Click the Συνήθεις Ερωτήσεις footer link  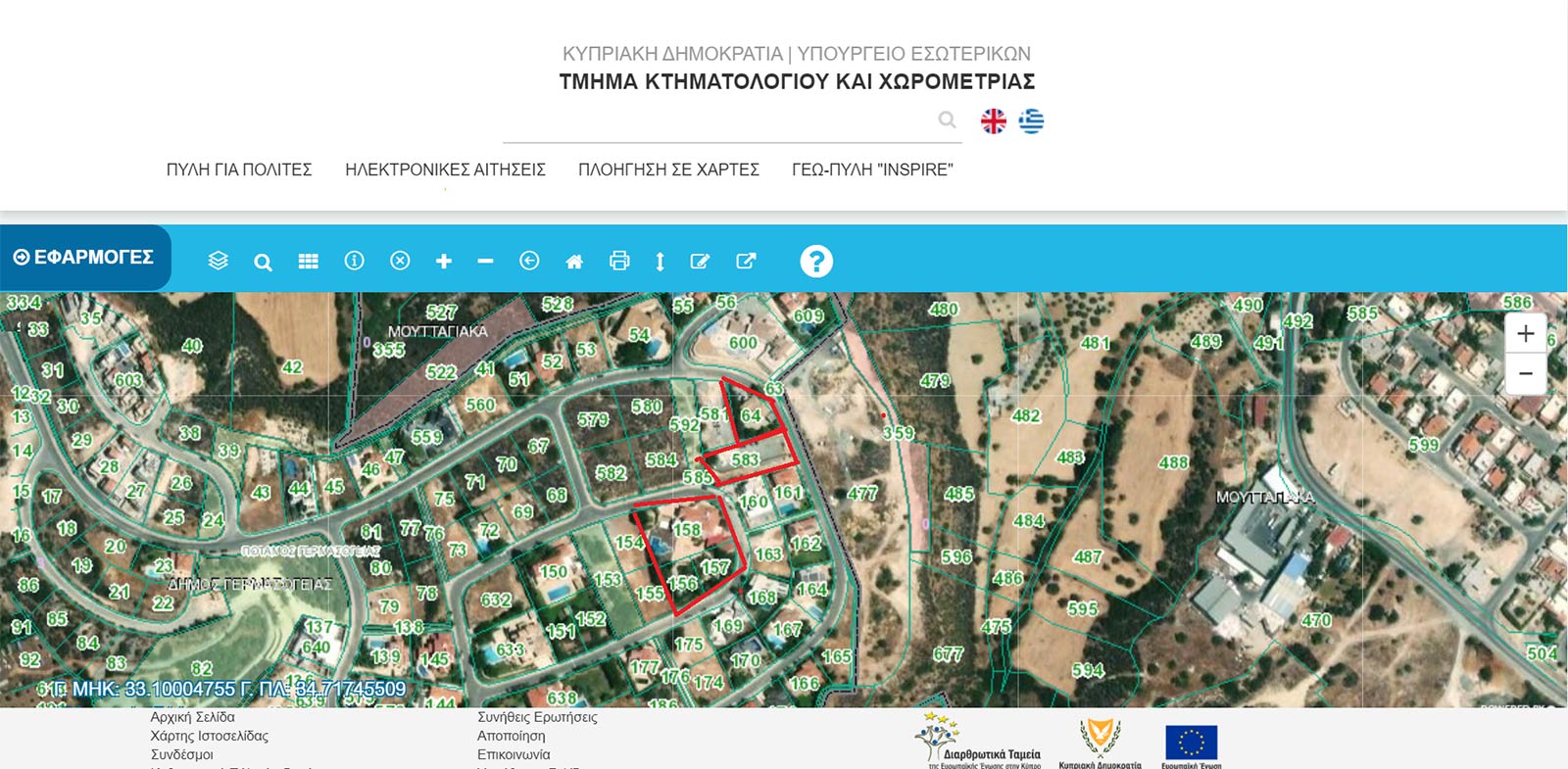[x=537, y=717]
